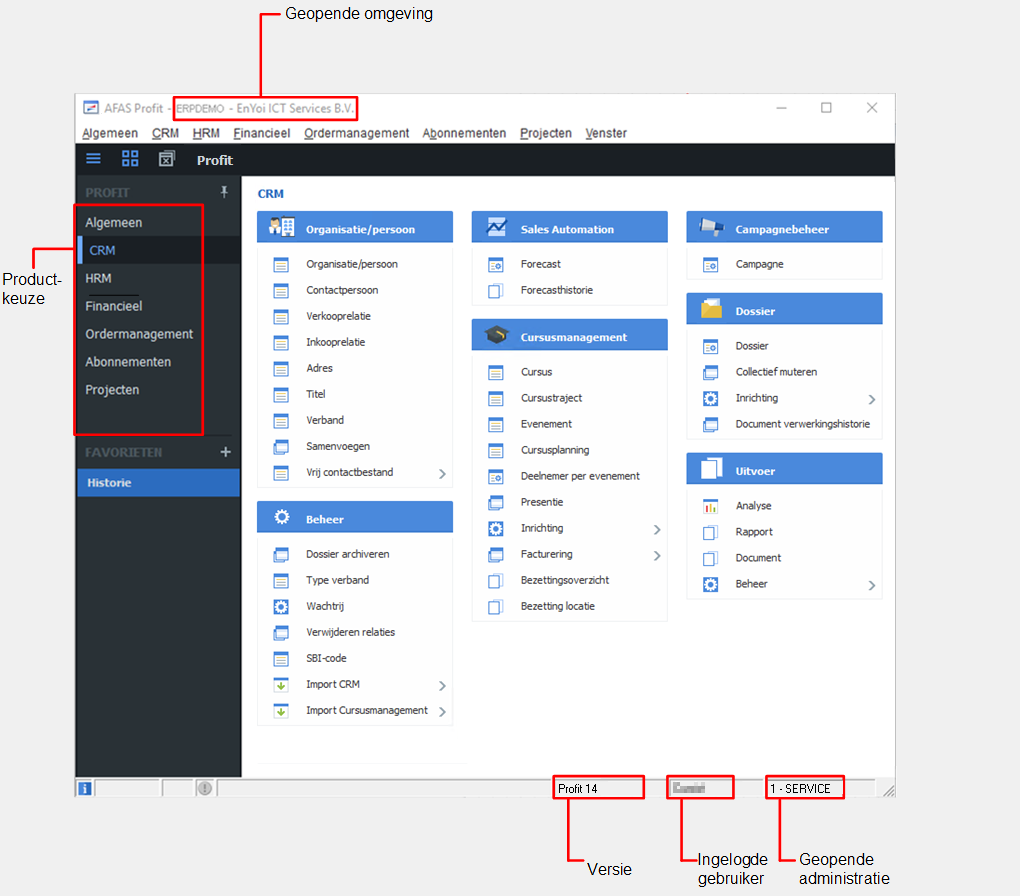Click the window resize grip corner
1020x896 pixels.
(x=889, y=790)
